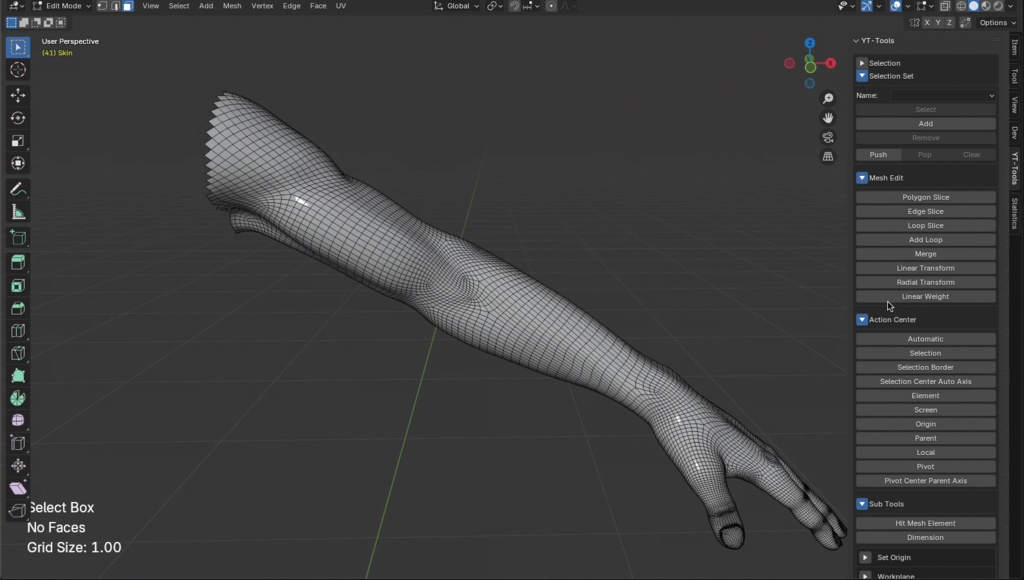
Task: Open the Mesh menu
Action: 231,6
